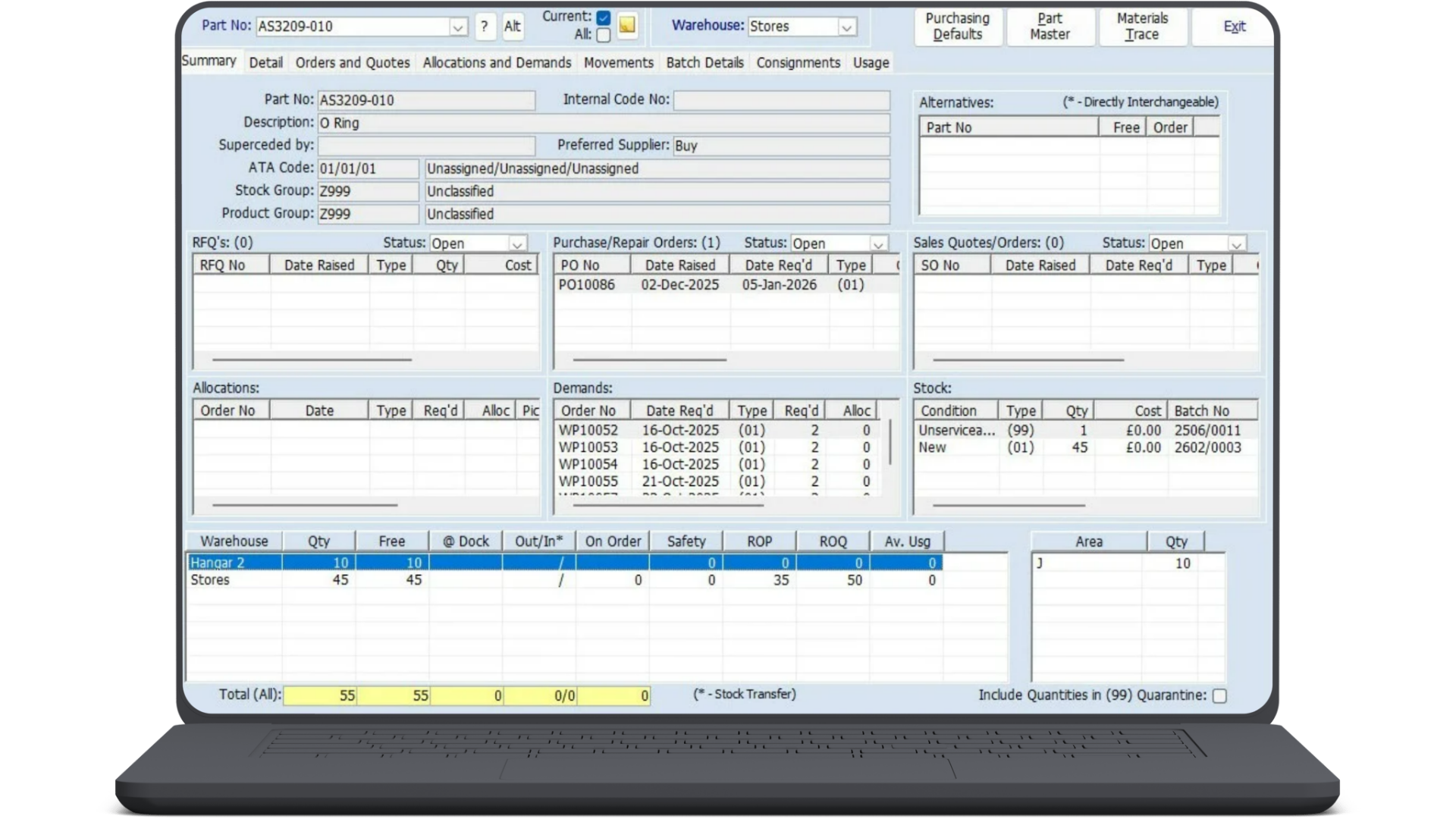Switch to the Detail tab

click(x=265, y=63)
